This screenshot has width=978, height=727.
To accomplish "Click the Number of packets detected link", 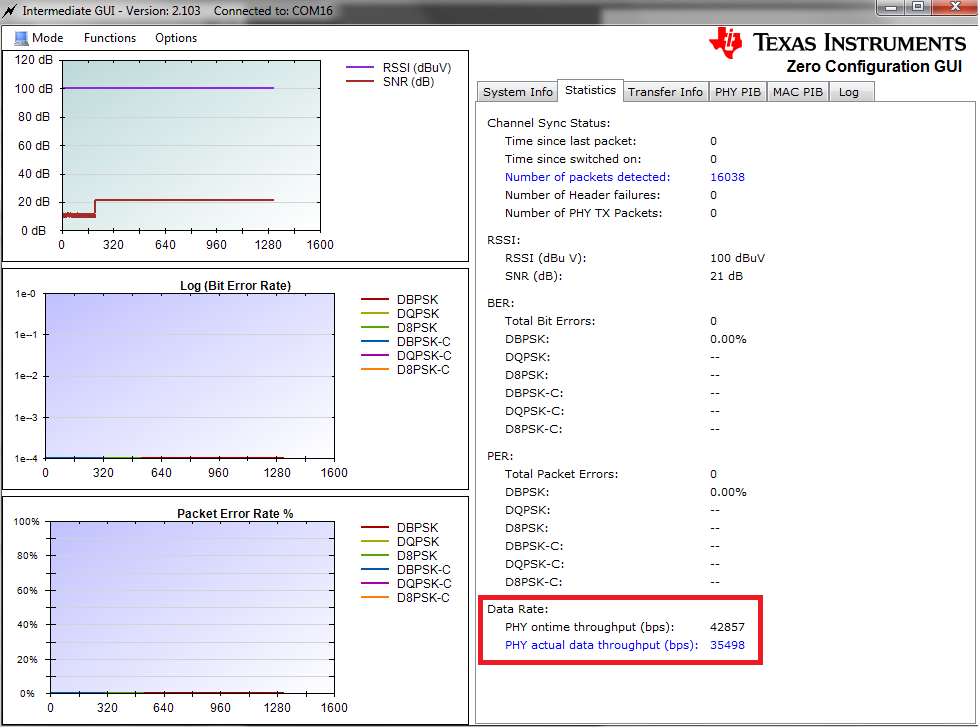I will [587, 177].
